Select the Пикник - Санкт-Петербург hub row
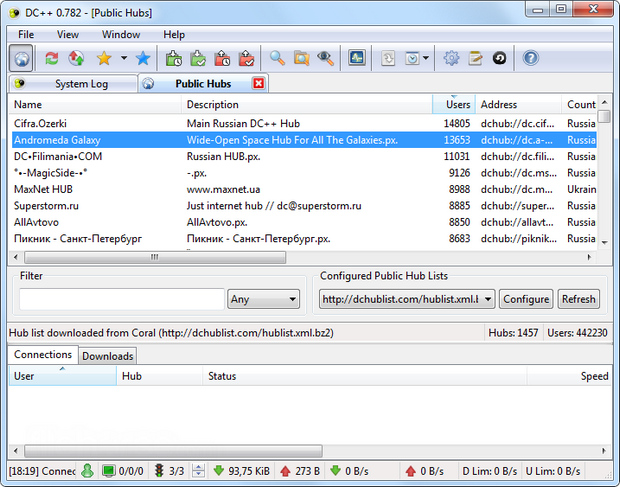 coord(304,239)
